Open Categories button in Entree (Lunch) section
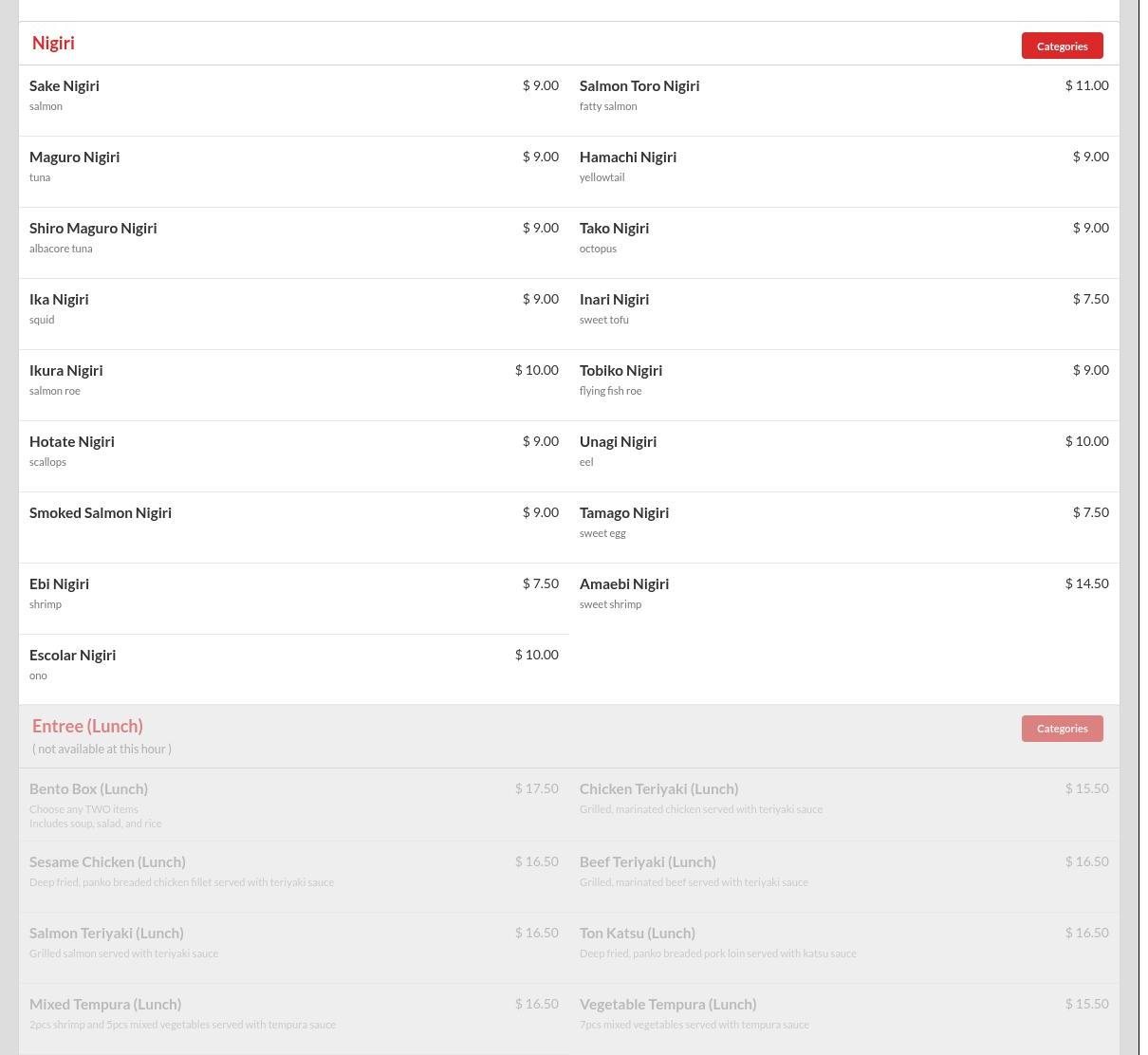Viewport: 1148px width, 1055px height. click(1062, 729)
